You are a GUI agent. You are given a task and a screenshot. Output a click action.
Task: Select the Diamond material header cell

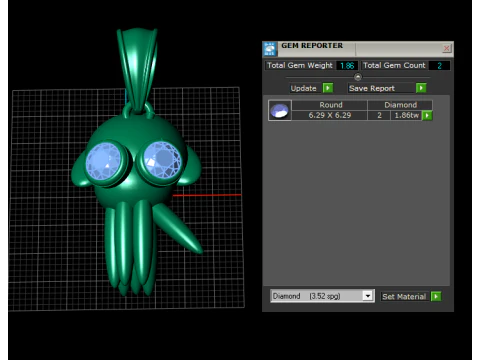coord(400,105)
